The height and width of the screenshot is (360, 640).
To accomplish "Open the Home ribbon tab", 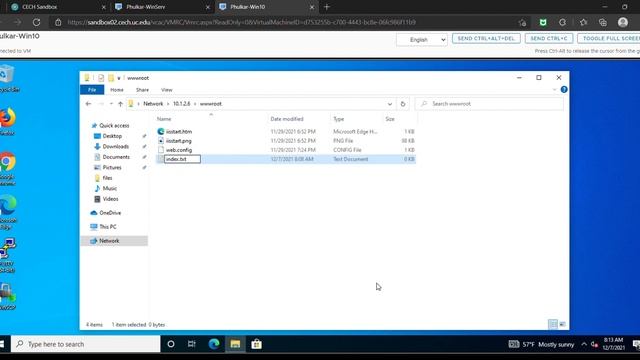I will [117, 90].
